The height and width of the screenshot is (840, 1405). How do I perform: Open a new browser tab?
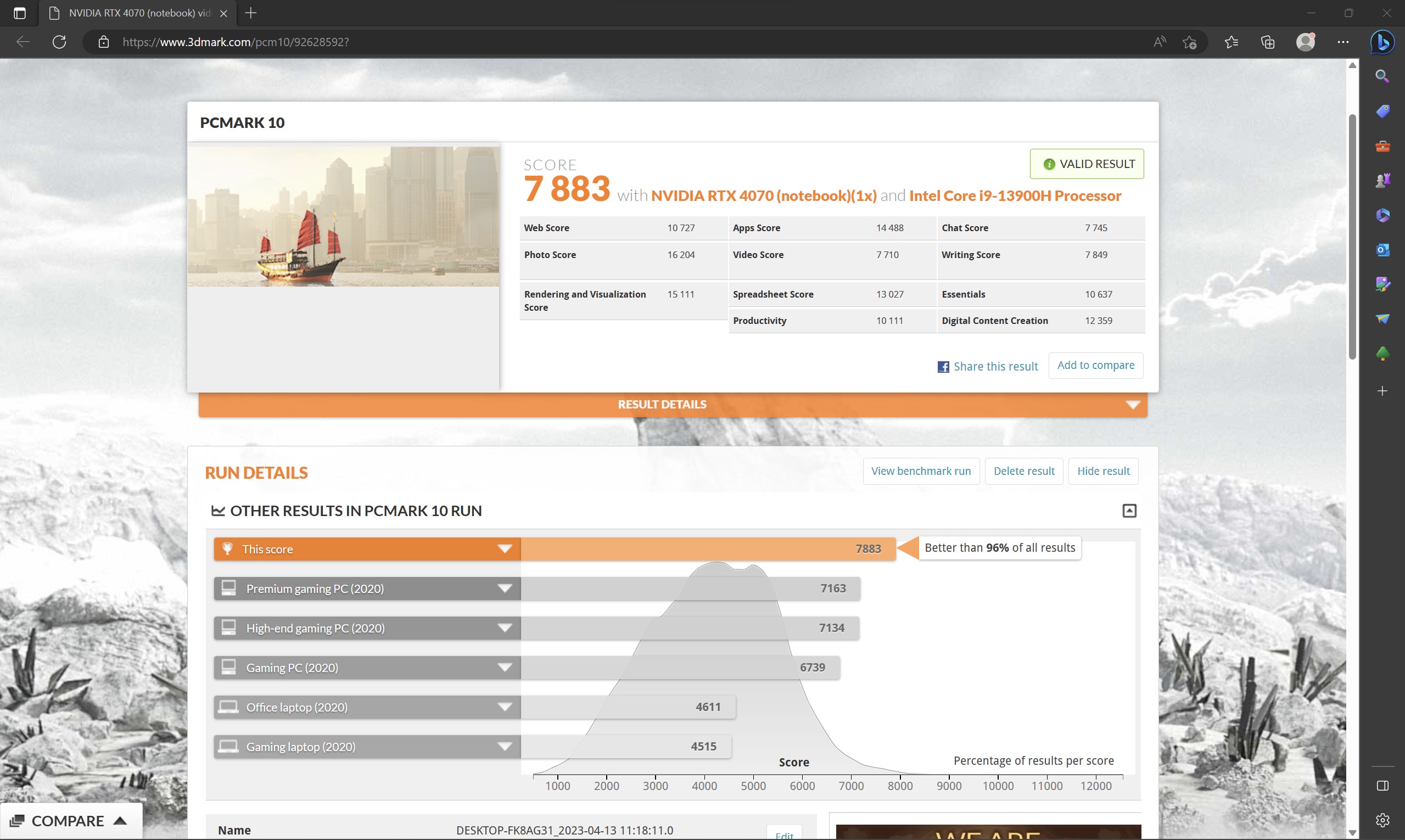251,13
